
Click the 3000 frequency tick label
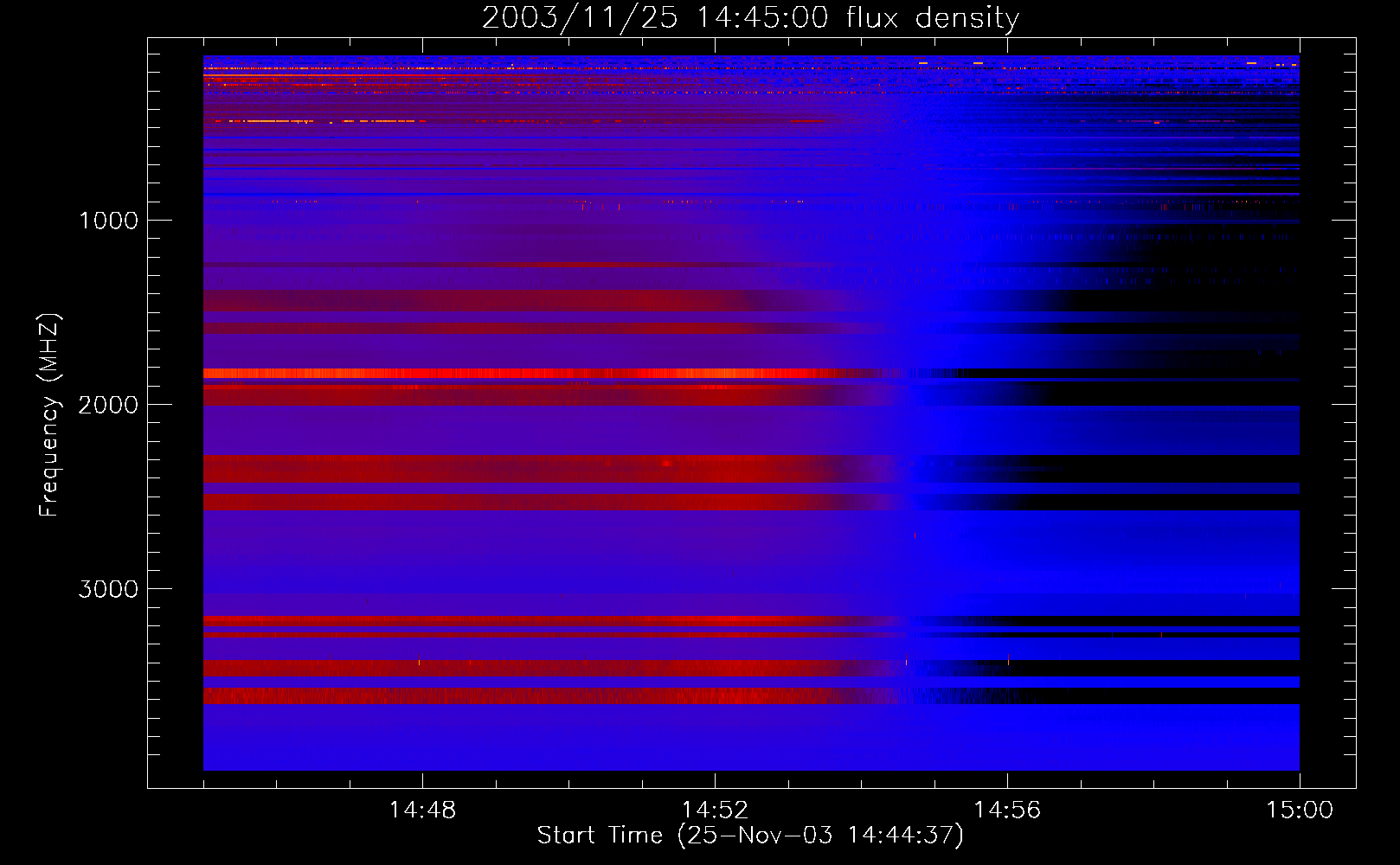108,589
